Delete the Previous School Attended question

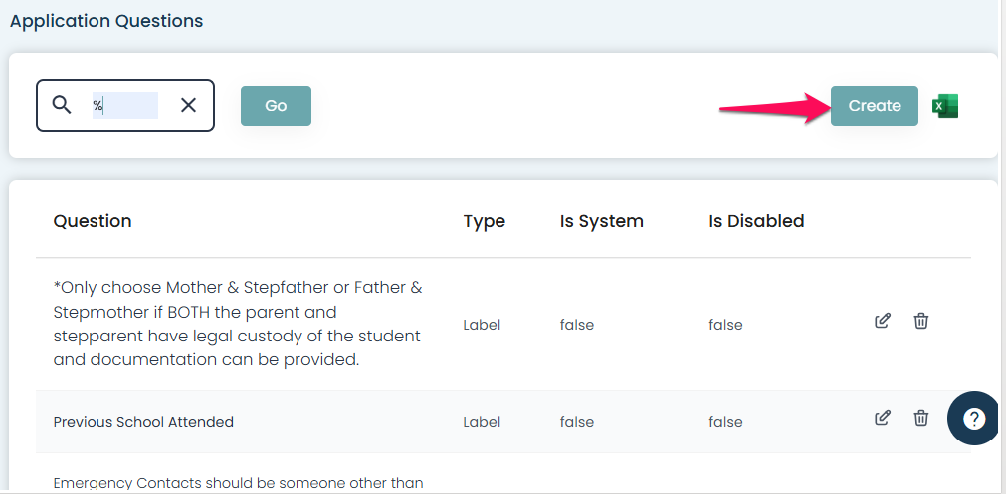[x=921, y=418]
